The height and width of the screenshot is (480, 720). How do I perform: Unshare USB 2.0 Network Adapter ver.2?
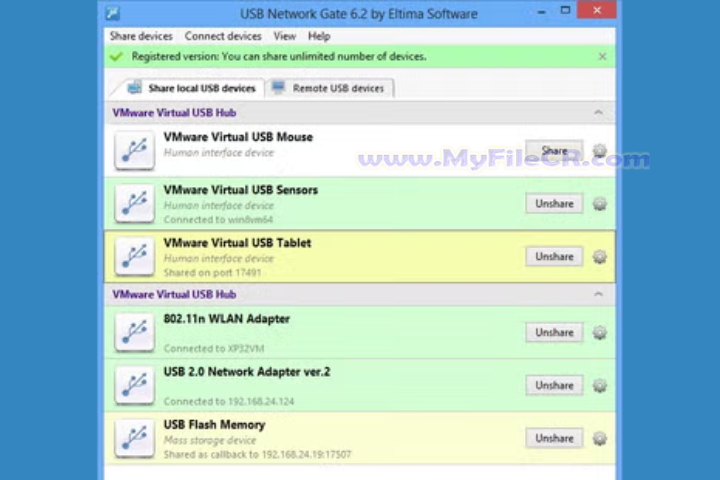554,385
